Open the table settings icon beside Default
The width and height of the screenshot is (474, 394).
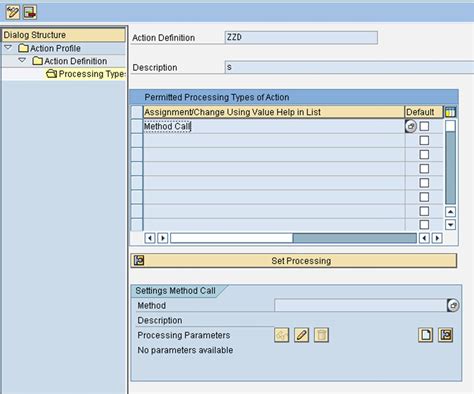[450, 112]
